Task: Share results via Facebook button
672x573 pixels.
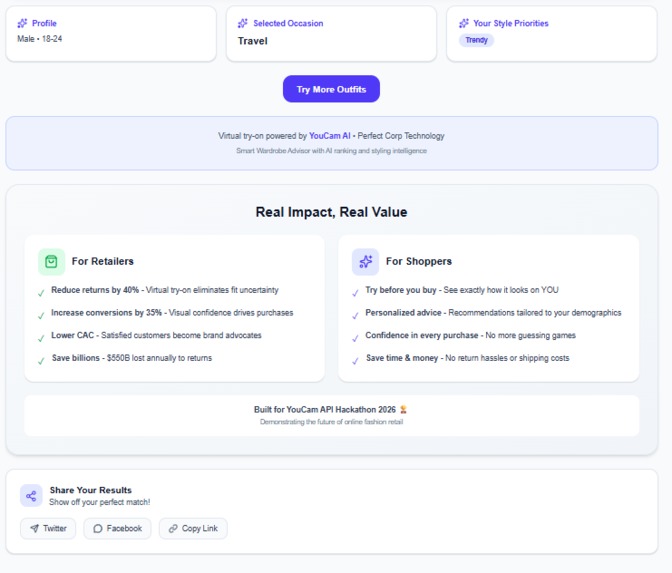Action: 117,528
